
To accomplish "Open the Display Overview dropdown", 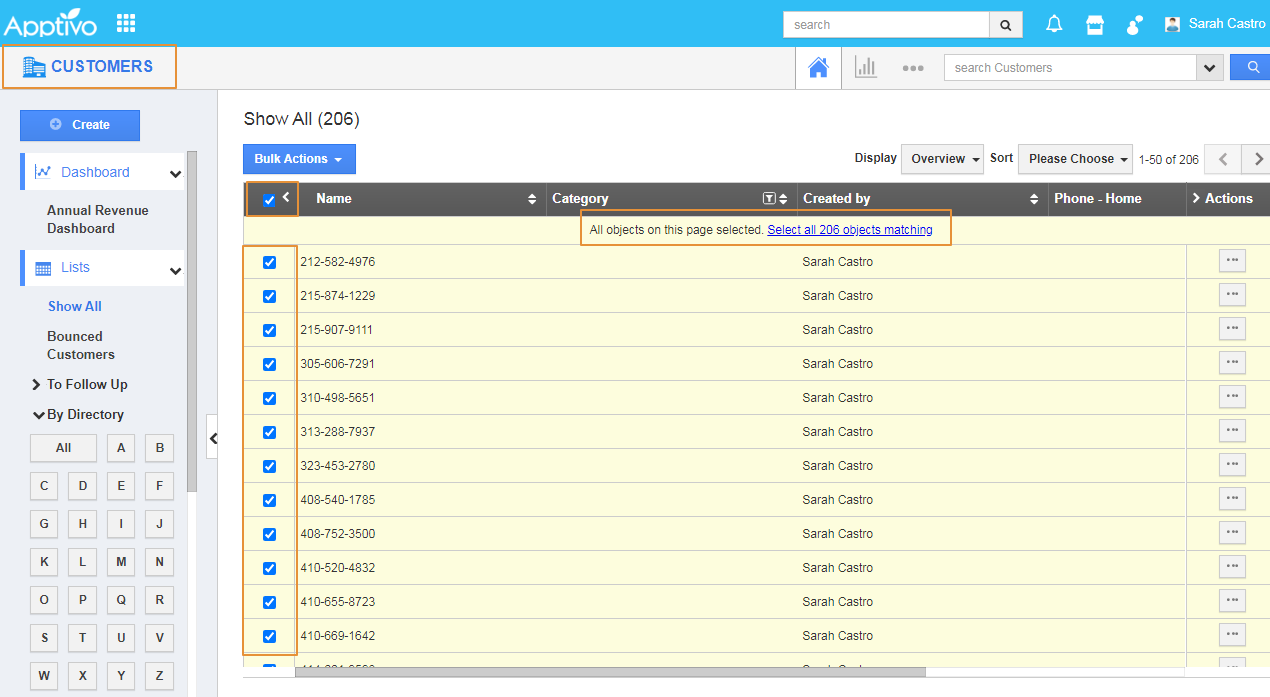I will point(942,159).
